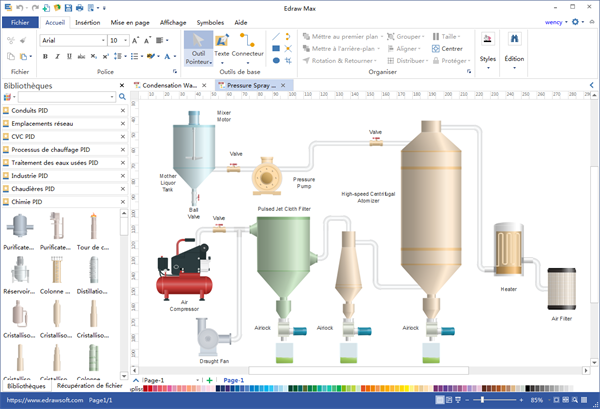The height and width of the screenshot is (409, 600).
Task: Open the Arial font name dropdown
Action: coord(101,40)
